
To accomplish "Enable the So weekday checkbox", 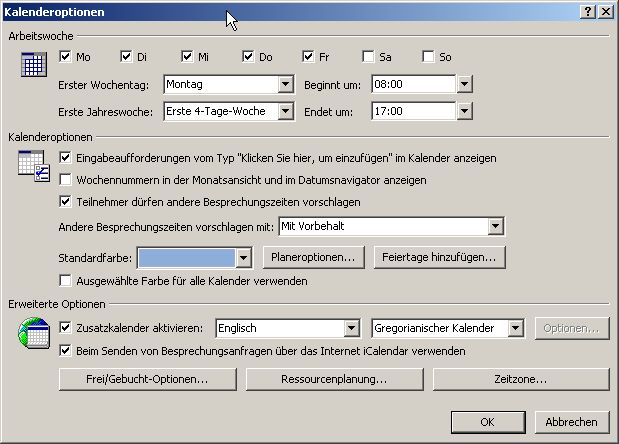I will pos(429,57).
